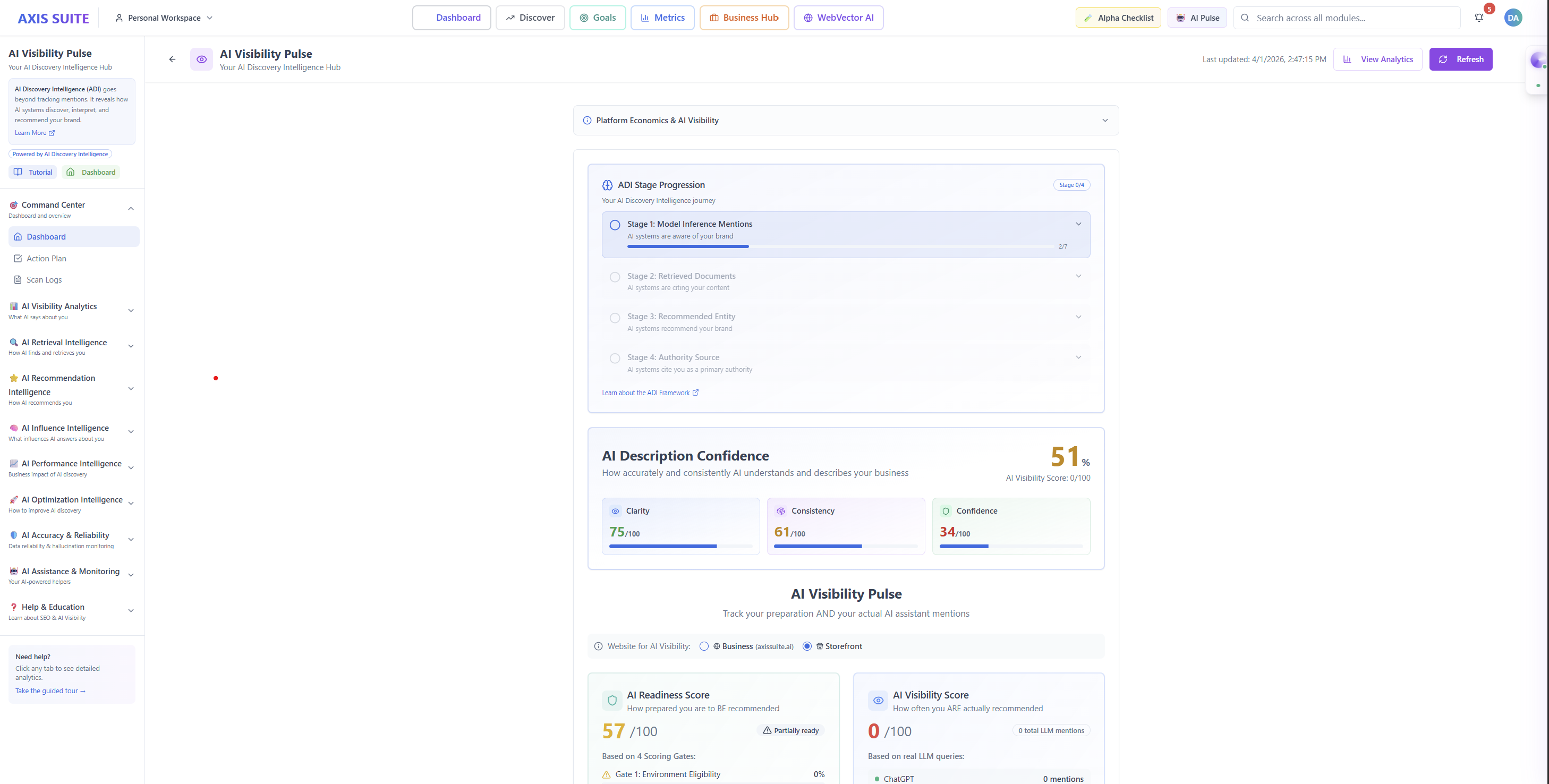
Task: Toggle Stage 1 Model Inference circle
Action: click(615, 225)
